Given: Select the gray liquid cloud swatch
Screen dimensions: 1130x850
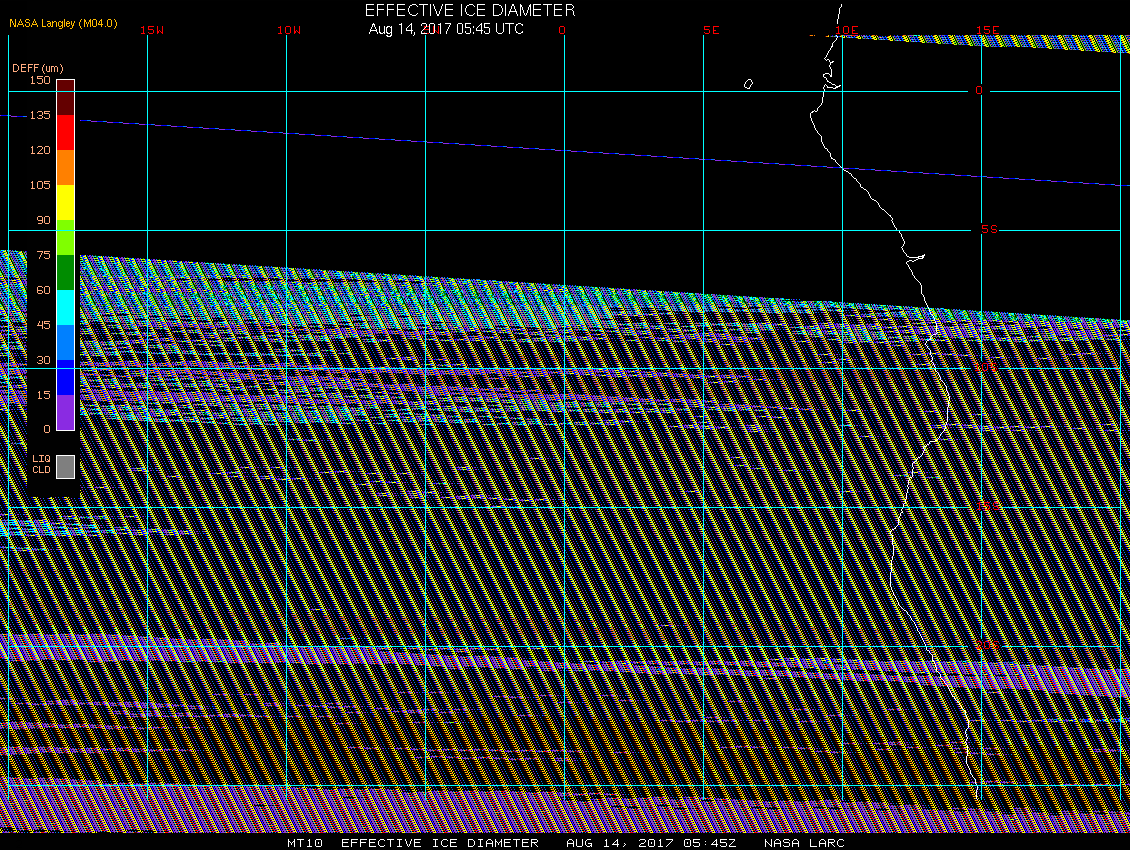Looking at the screenshot, I should (66, 466).
